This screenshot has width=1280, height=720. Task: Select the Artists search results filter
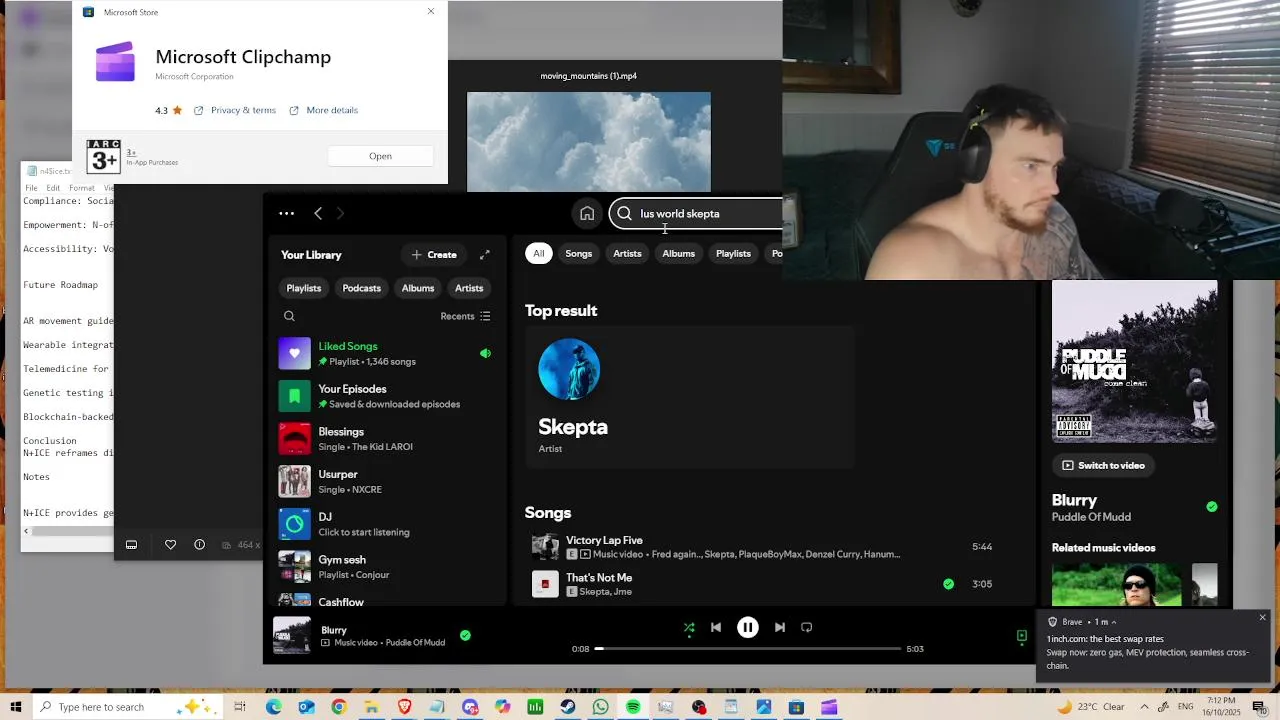click(x=627, y=254)
